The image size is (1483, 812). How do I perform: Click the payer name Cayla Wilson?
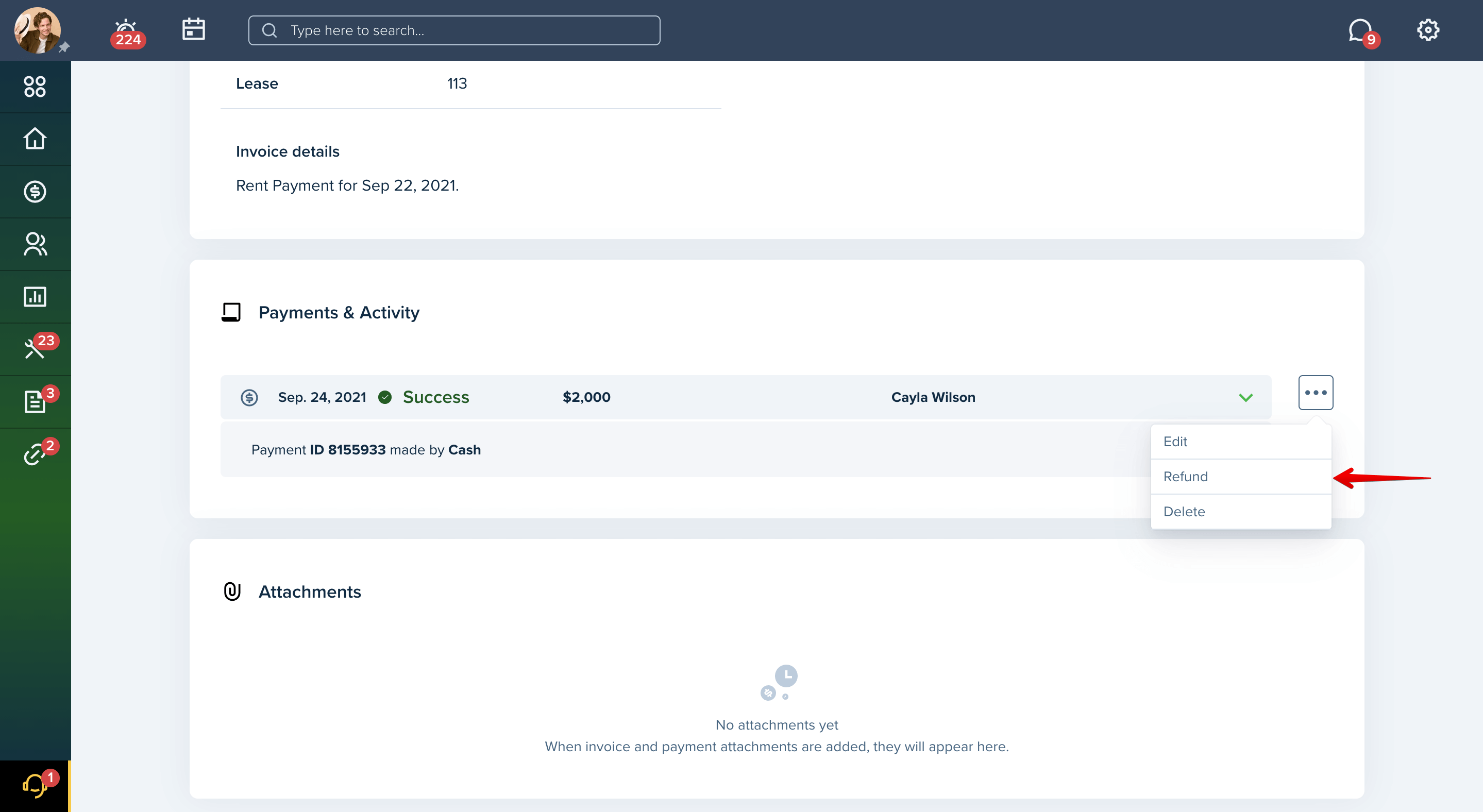click(x=933, y=398)
